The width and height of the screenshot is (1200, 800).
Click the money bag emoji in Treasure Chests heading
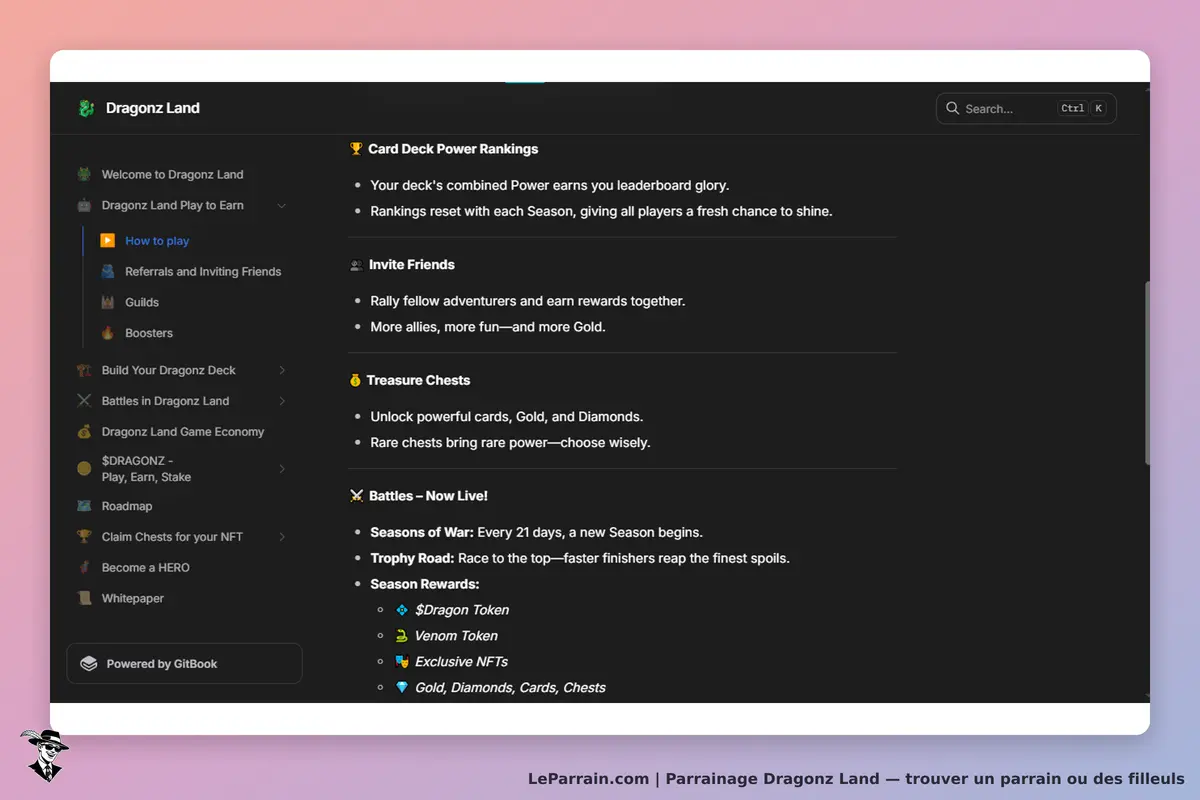click(x=355, y=380)
